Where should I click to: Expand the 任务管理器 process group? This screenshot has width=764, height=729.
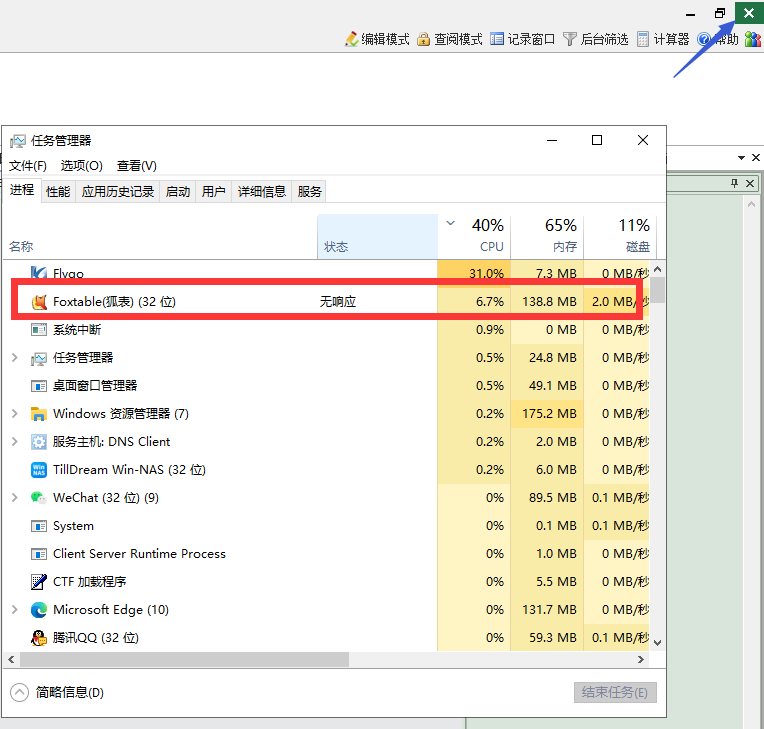point(15,358)
